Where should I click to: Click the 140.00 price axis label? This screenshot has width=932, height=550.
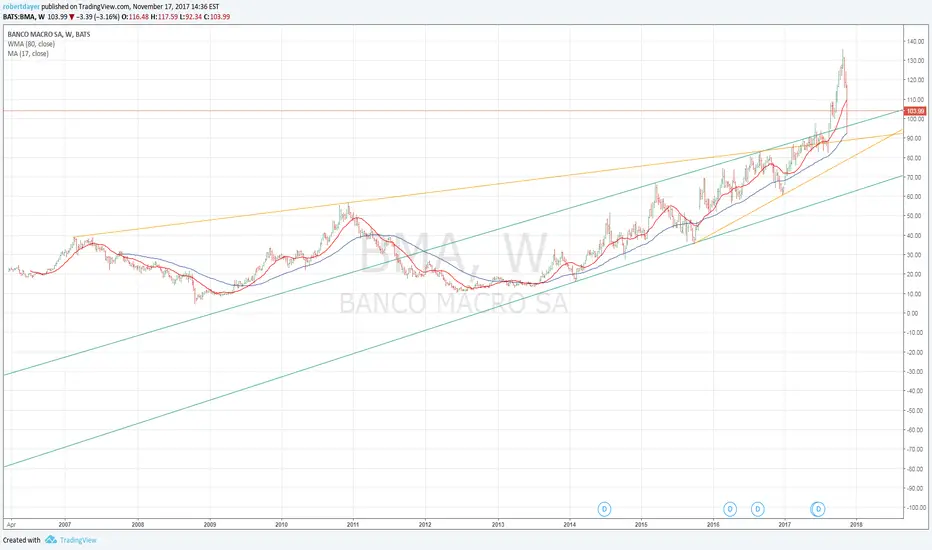(x=915, y=42)
